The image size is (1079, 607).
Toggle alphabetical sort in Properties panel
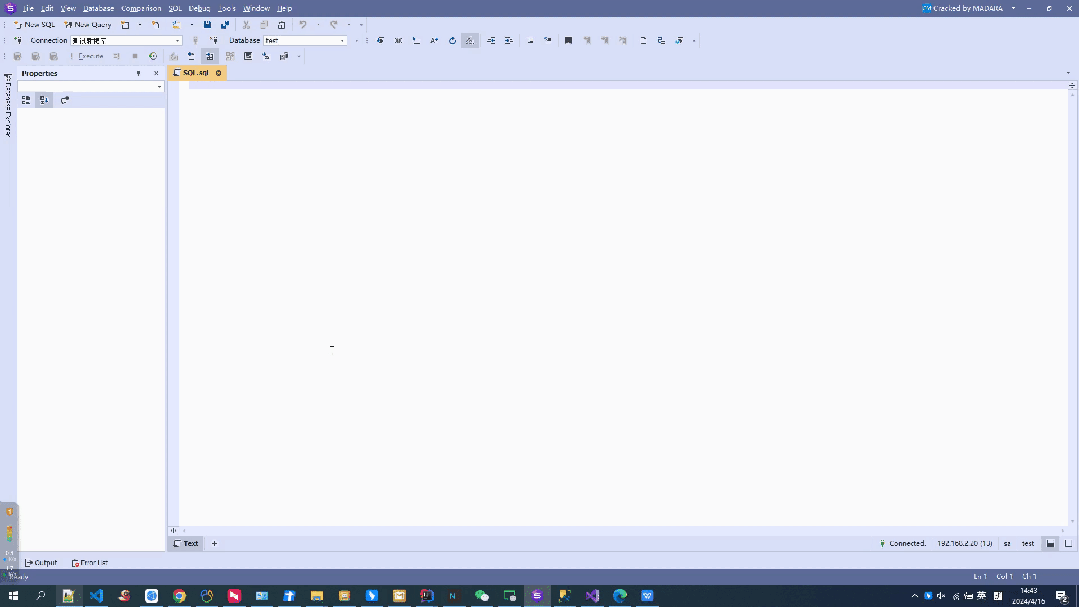[44, 100]
